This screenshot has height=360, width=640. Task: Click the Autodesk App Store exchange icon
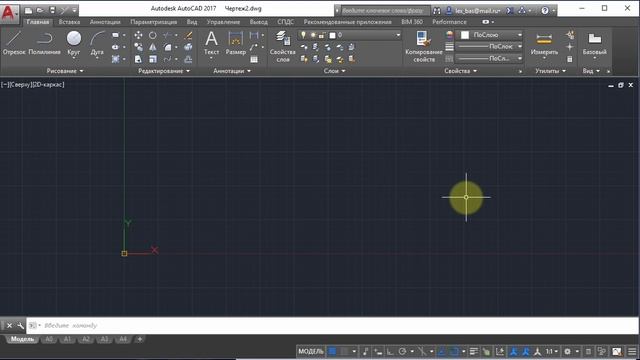coord(509,11)
